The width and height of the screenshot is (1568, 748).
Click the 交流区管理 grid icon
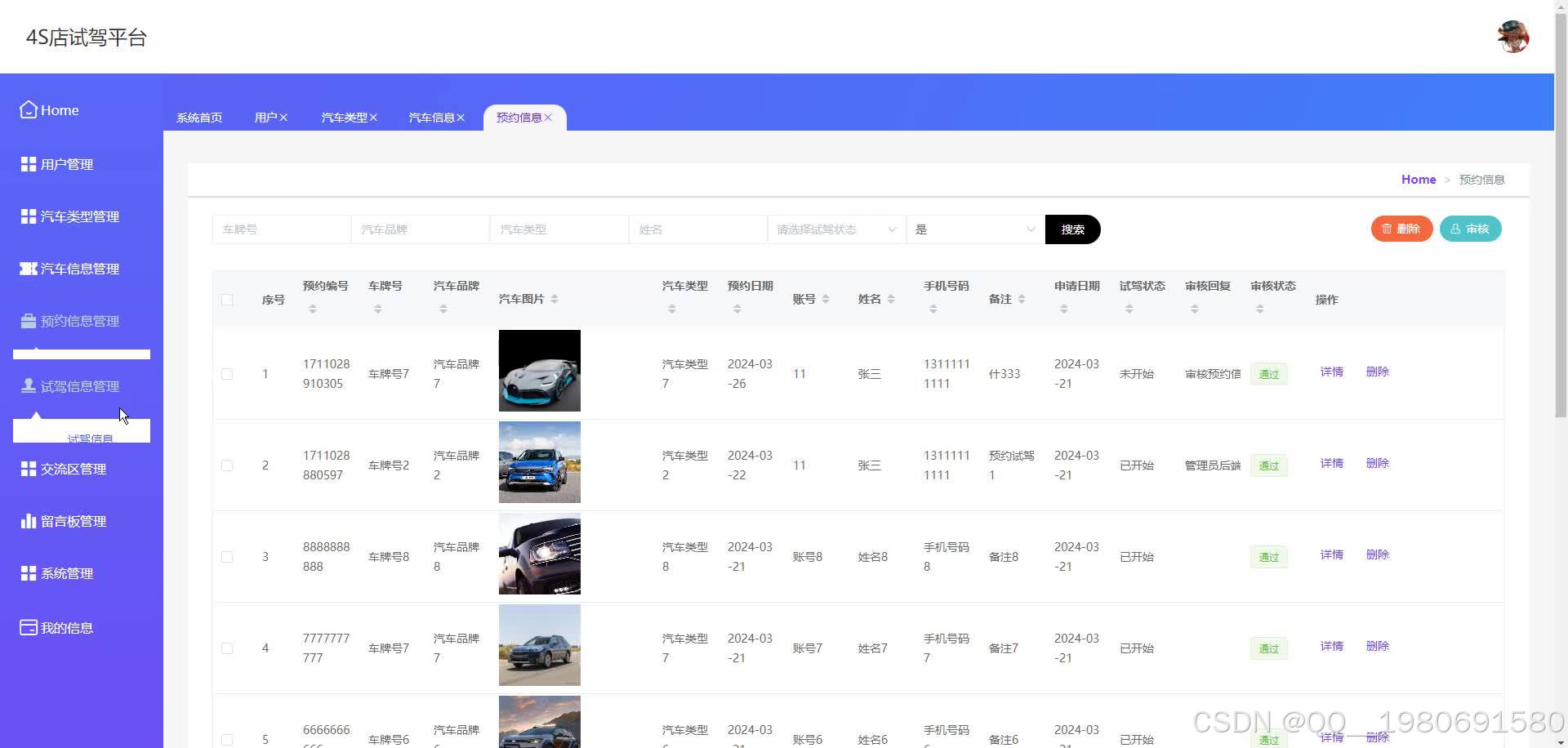coord(29,469)
